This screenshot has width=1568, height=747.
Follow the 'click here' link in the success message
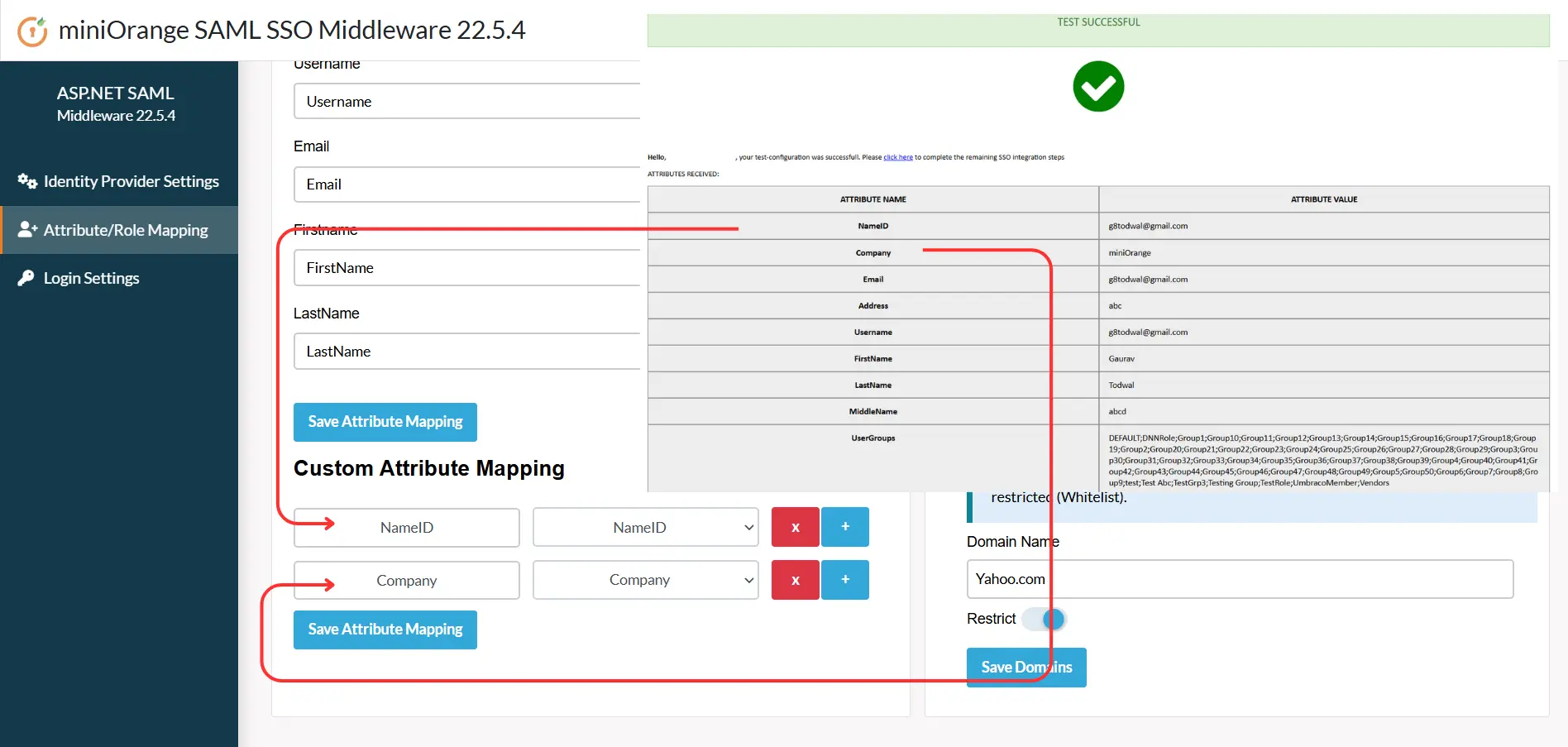(x=897, y=156)
